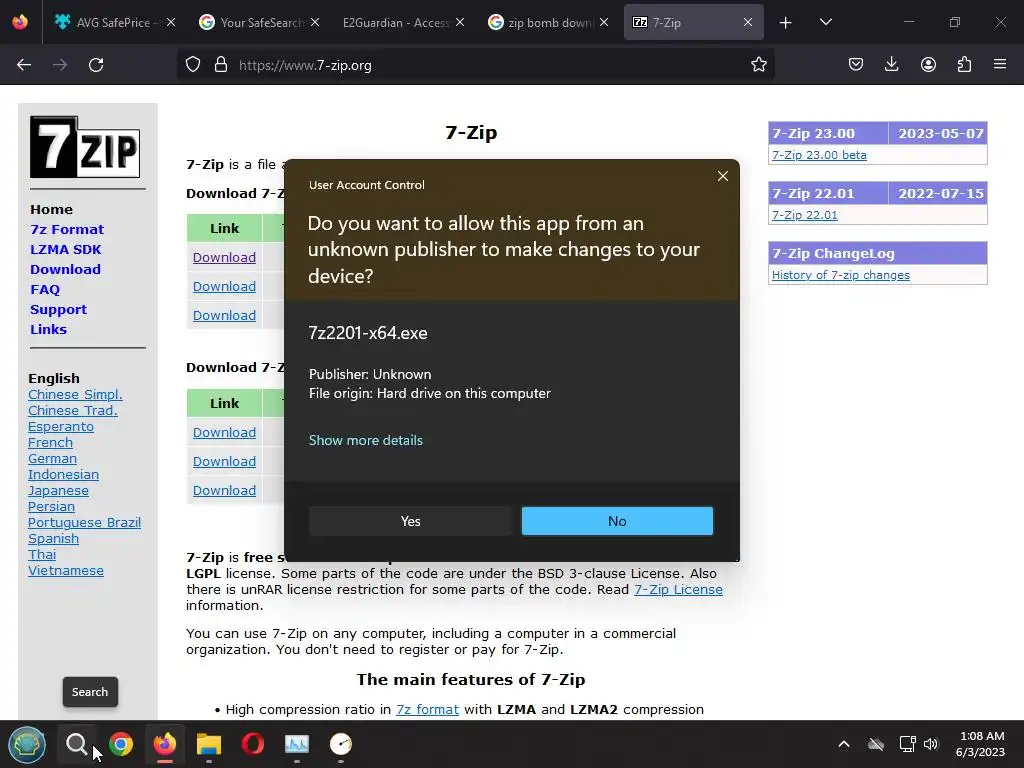Open FAQ sidebar link
1024x768 pixels.
click(45, 289)
